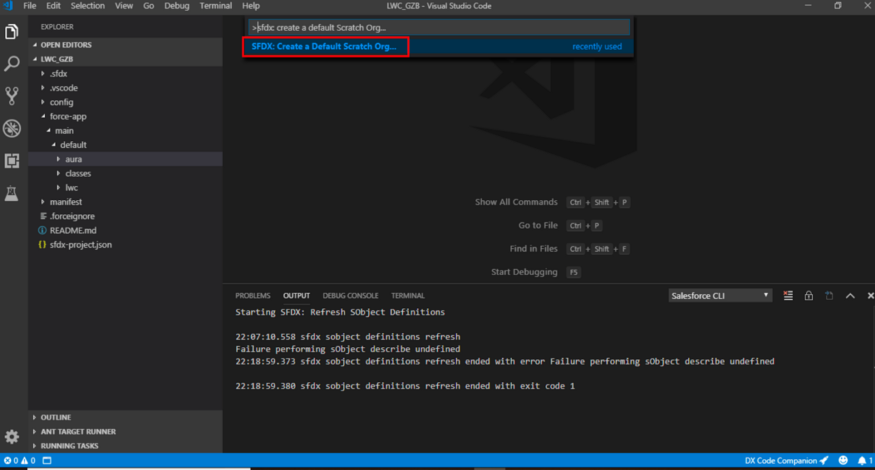Open the output log in editor
875x470 pixels.
pos(829,296)
